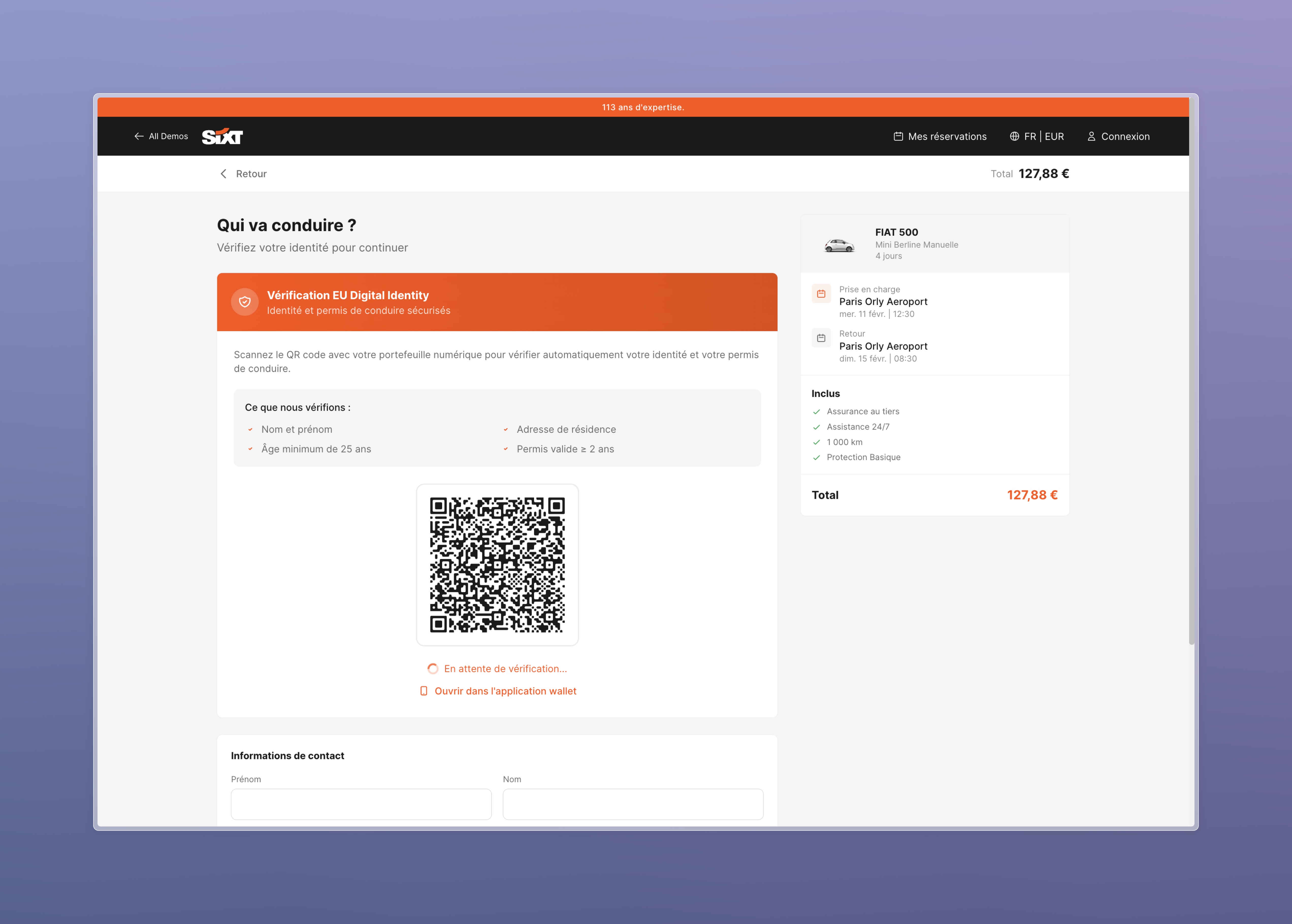Image resolution: width=1292 pixels, height=924 pixels.
Task: Click the 'Informations de contact' heading
Action: [287, 756]
